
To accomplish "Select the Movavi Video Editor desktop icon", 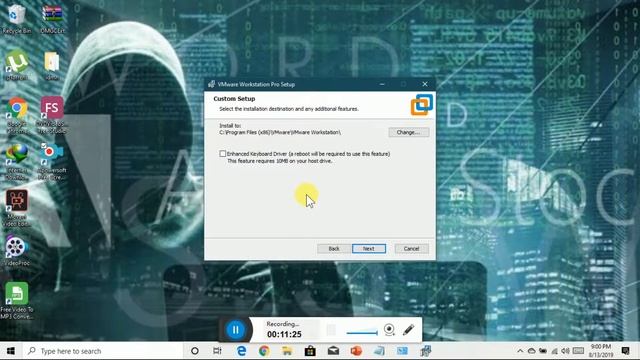I will [x=17, y=208].
